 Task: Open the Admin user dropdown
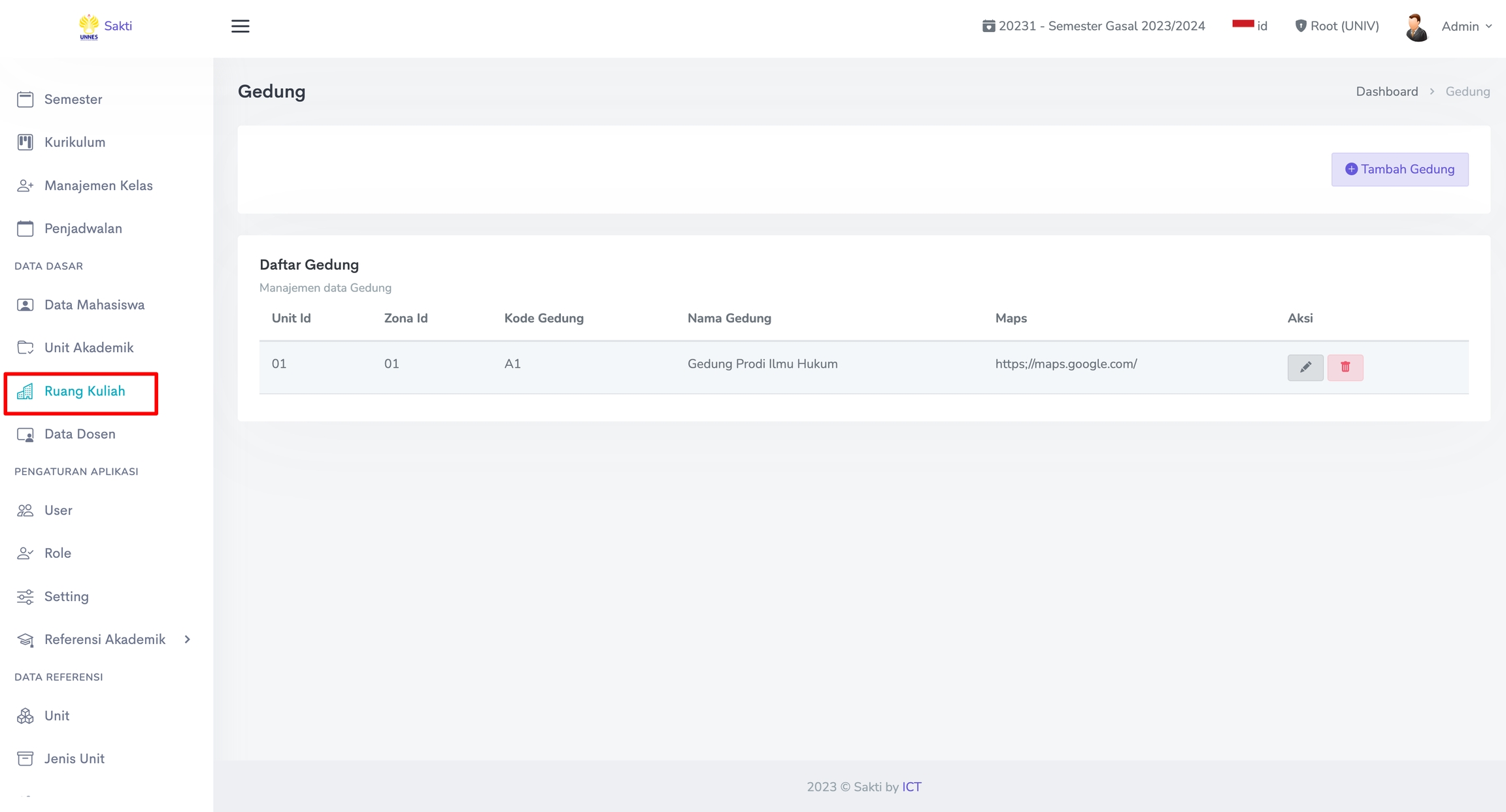coord(1466,27)
